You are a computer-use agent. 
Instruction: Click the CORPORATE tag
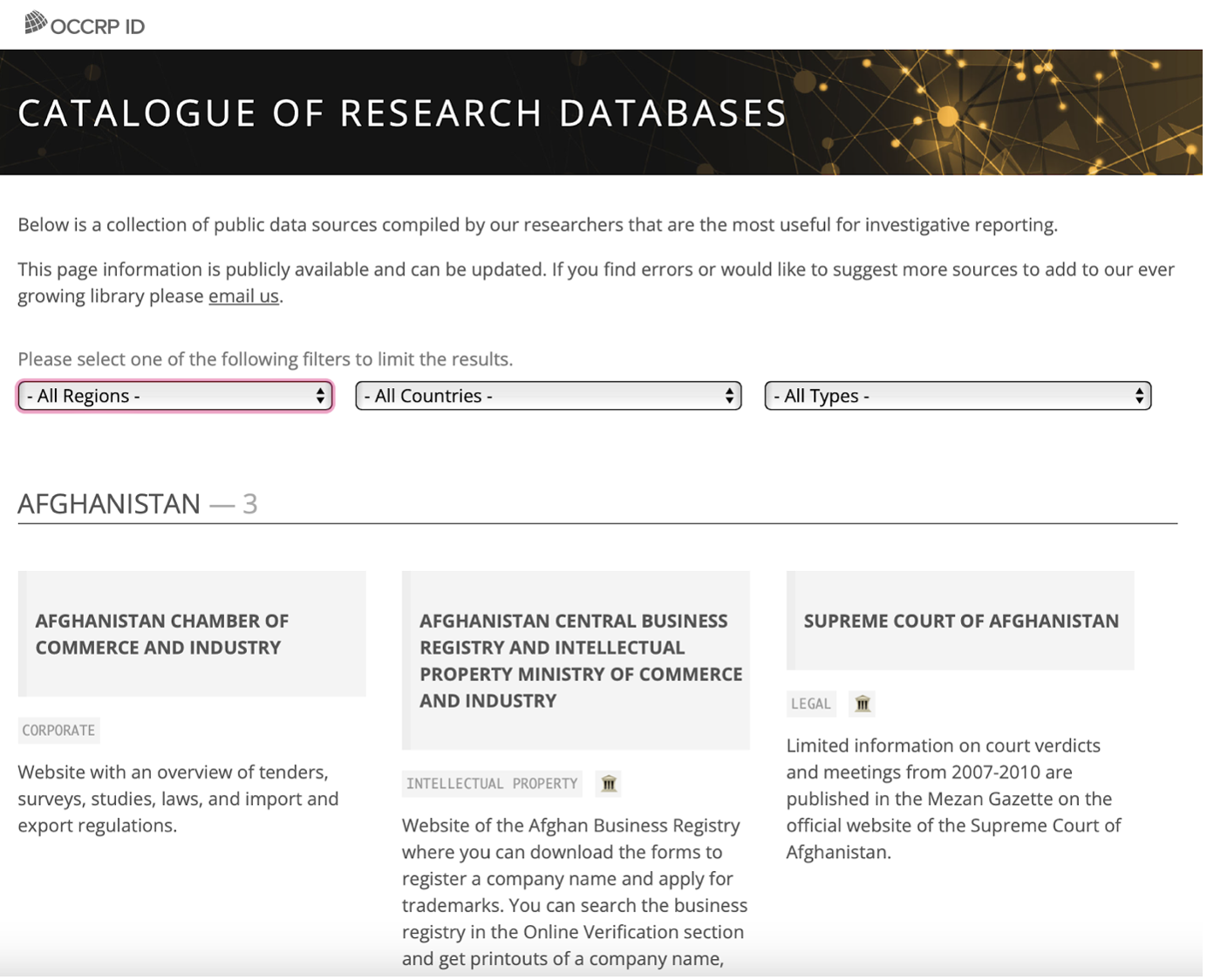(58, 731)
